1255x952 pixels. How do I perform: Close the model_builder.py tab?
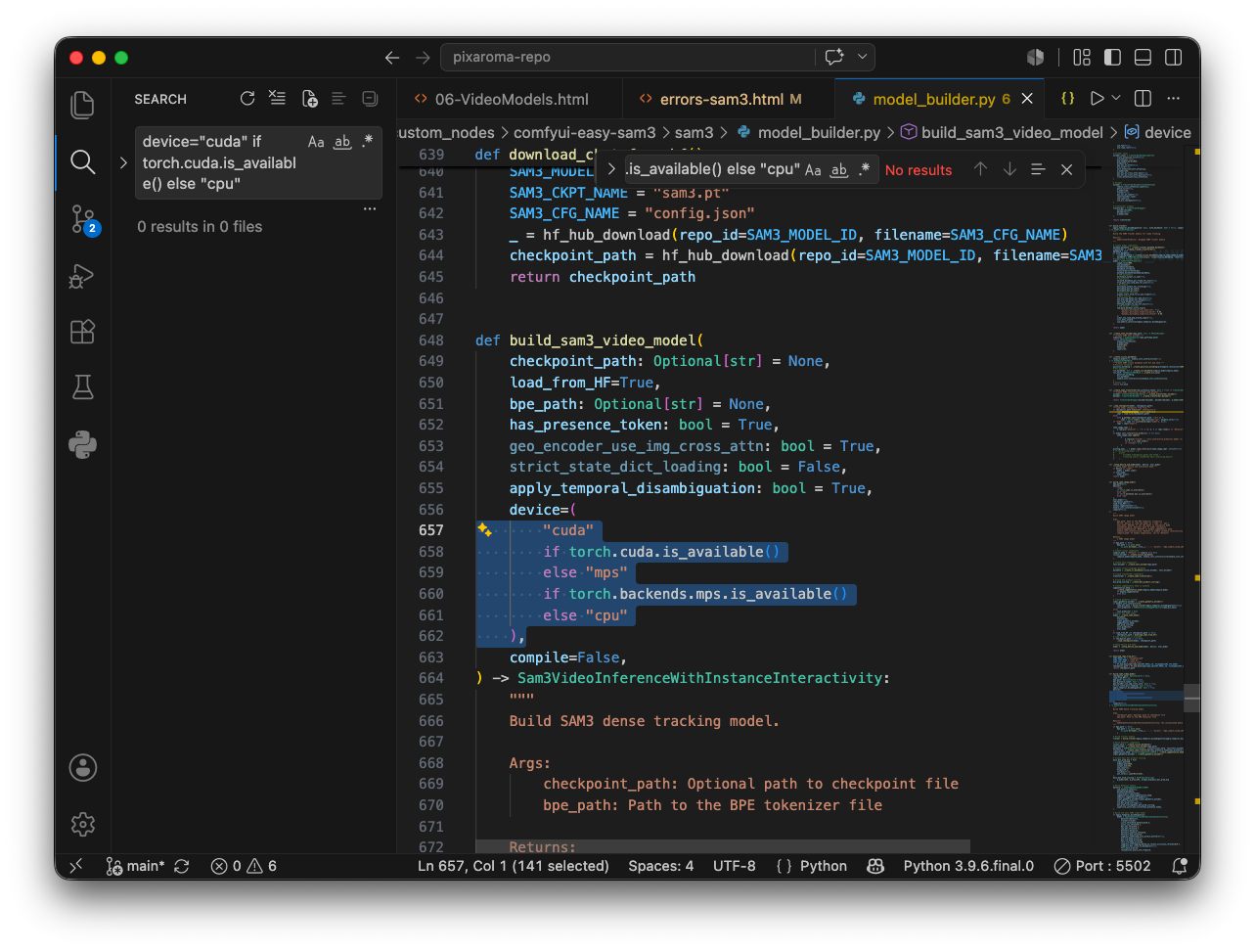click(1027, 99)
